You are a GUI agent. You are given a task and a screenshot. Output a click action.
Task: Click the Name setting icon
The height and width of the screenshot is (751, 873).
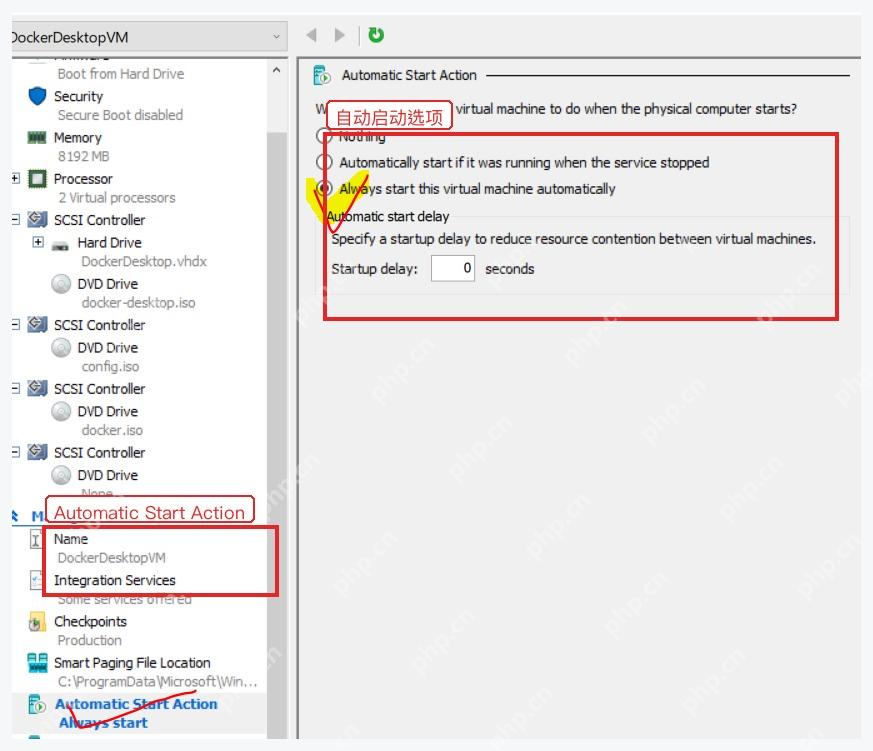pyautogui.click(x=35, y=539)
